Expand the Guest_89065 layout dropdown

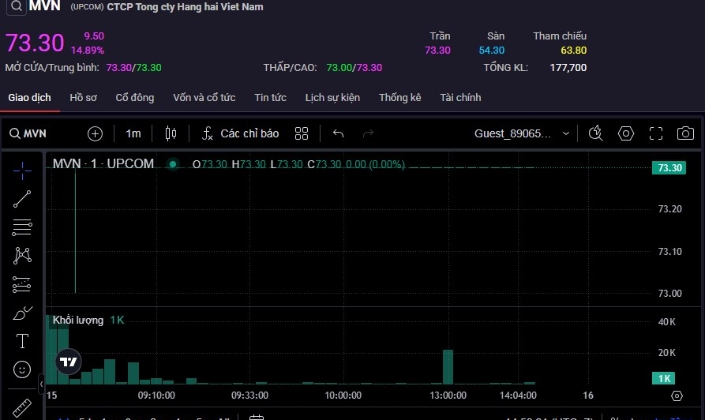click(566, 133)
